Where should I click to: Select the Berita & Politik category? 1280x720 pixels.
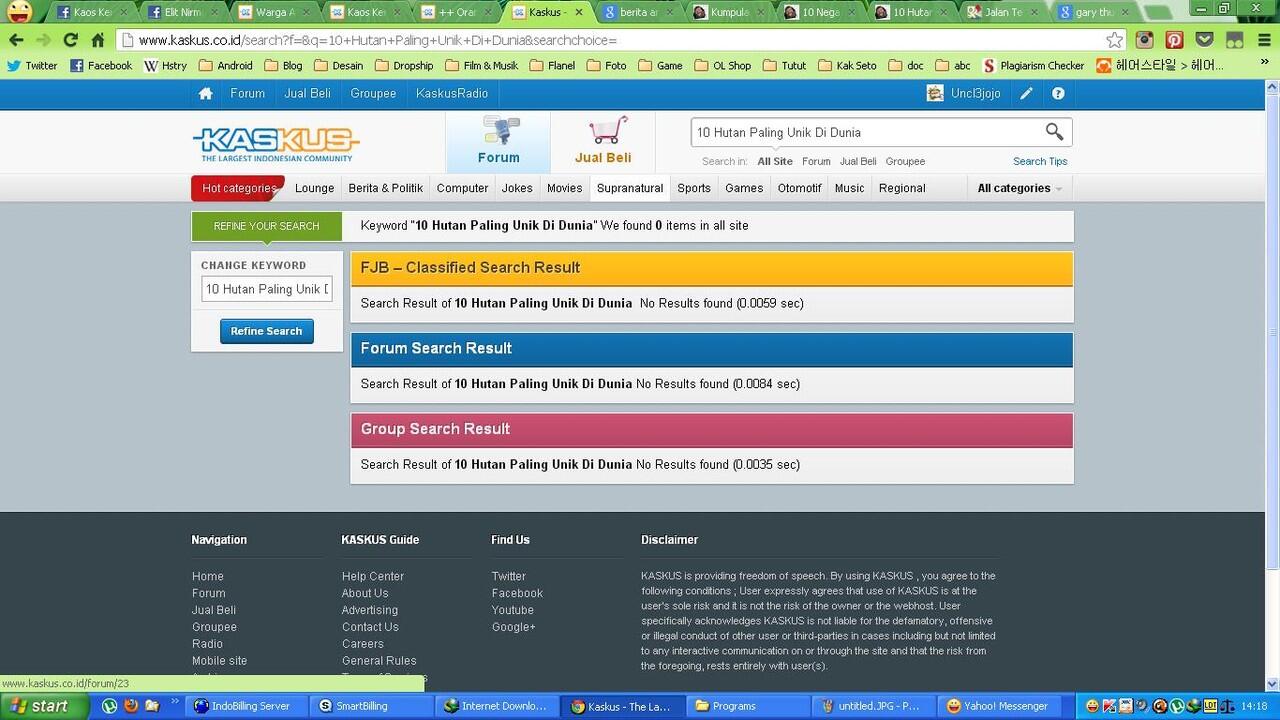click(x=385, y=188)
